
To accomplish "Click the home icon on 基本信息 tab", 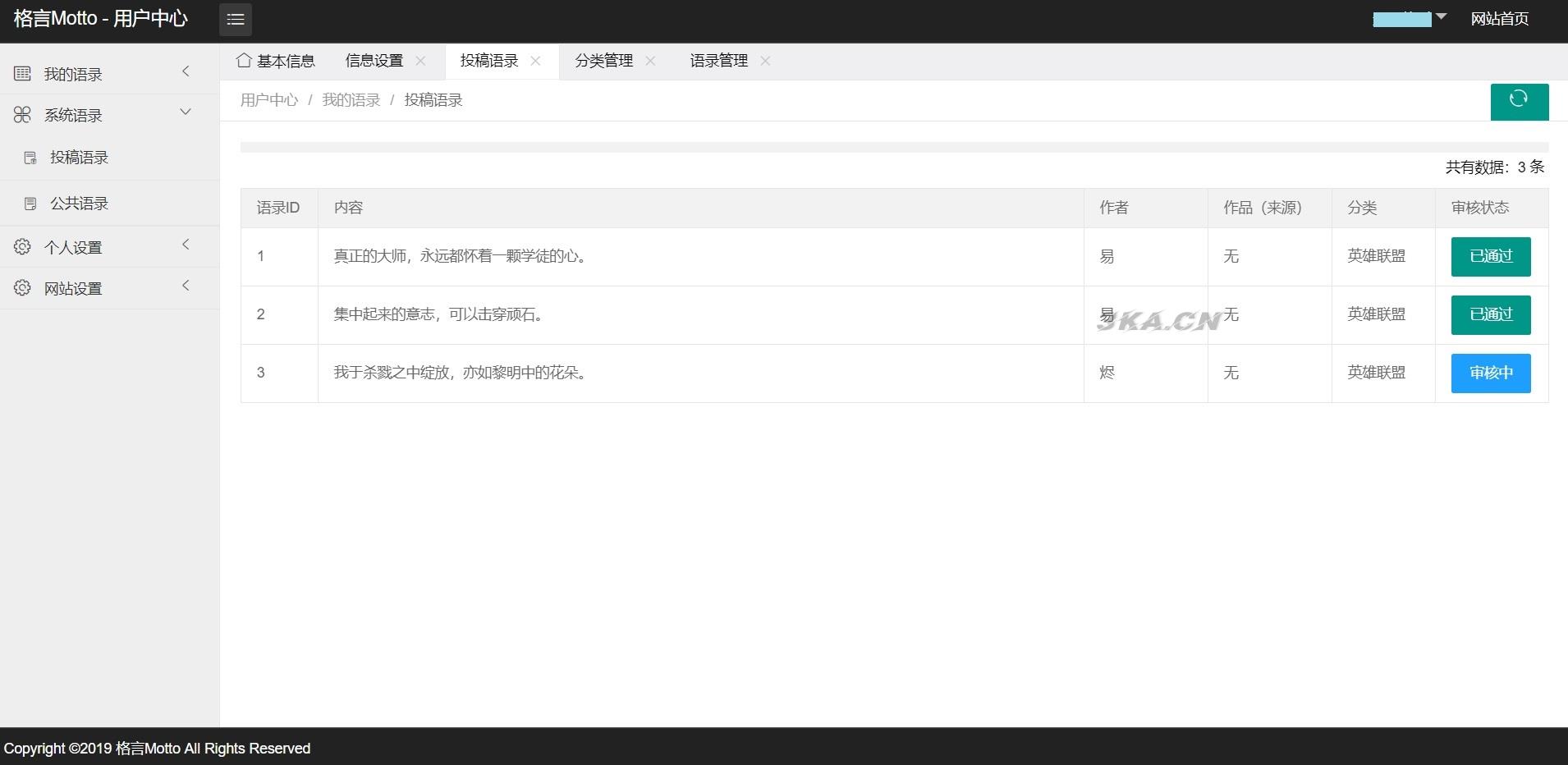I will click(x=243, y=61).
